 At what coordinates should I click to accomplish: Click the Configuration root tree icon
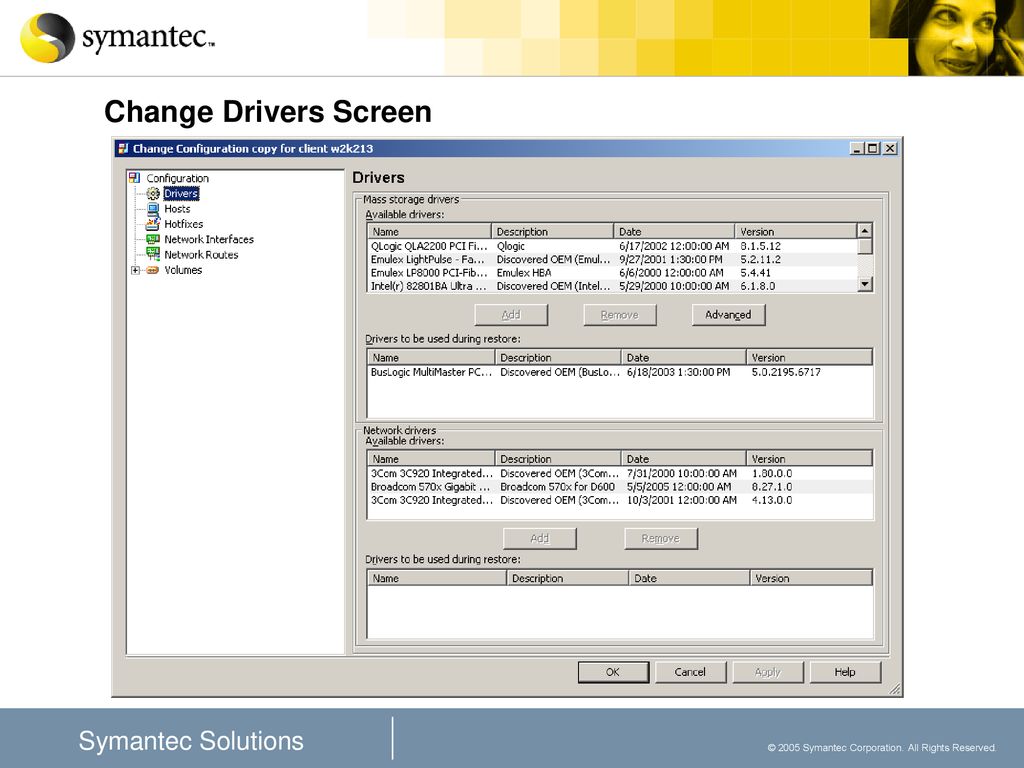click(135, 178)
